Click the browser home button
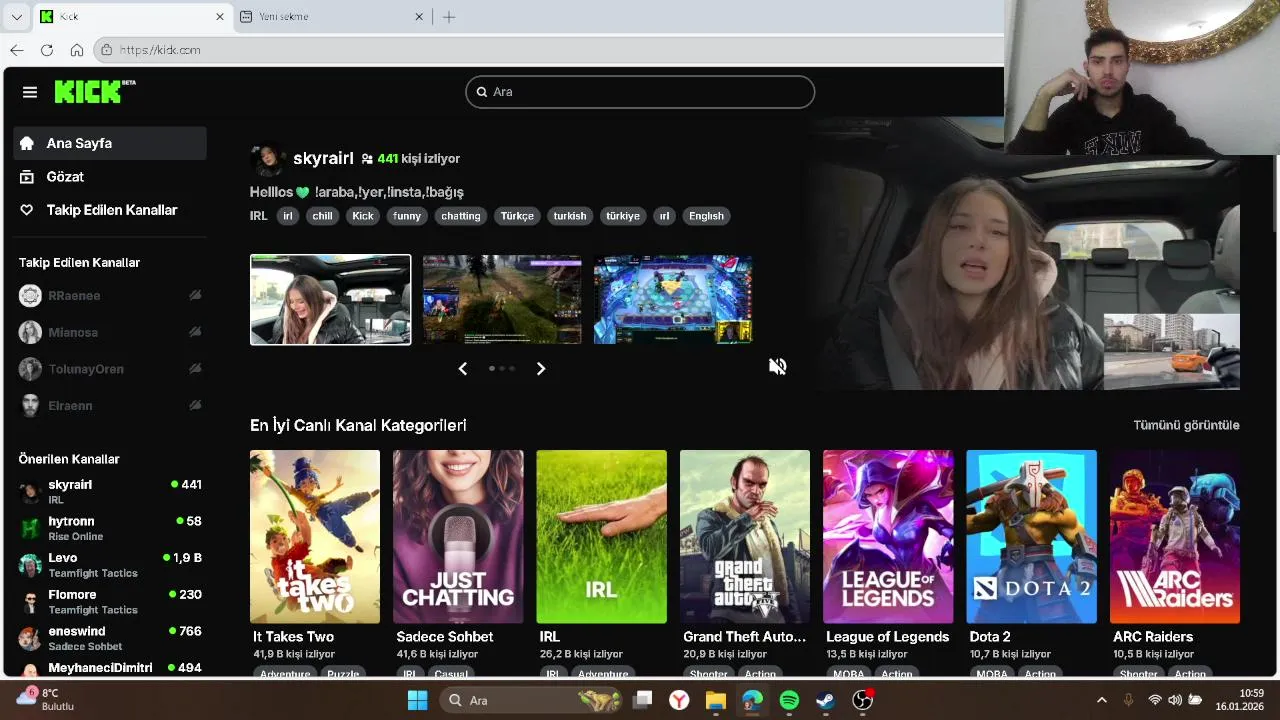This screenshot has height=720, width=1280. click(77, 50)
